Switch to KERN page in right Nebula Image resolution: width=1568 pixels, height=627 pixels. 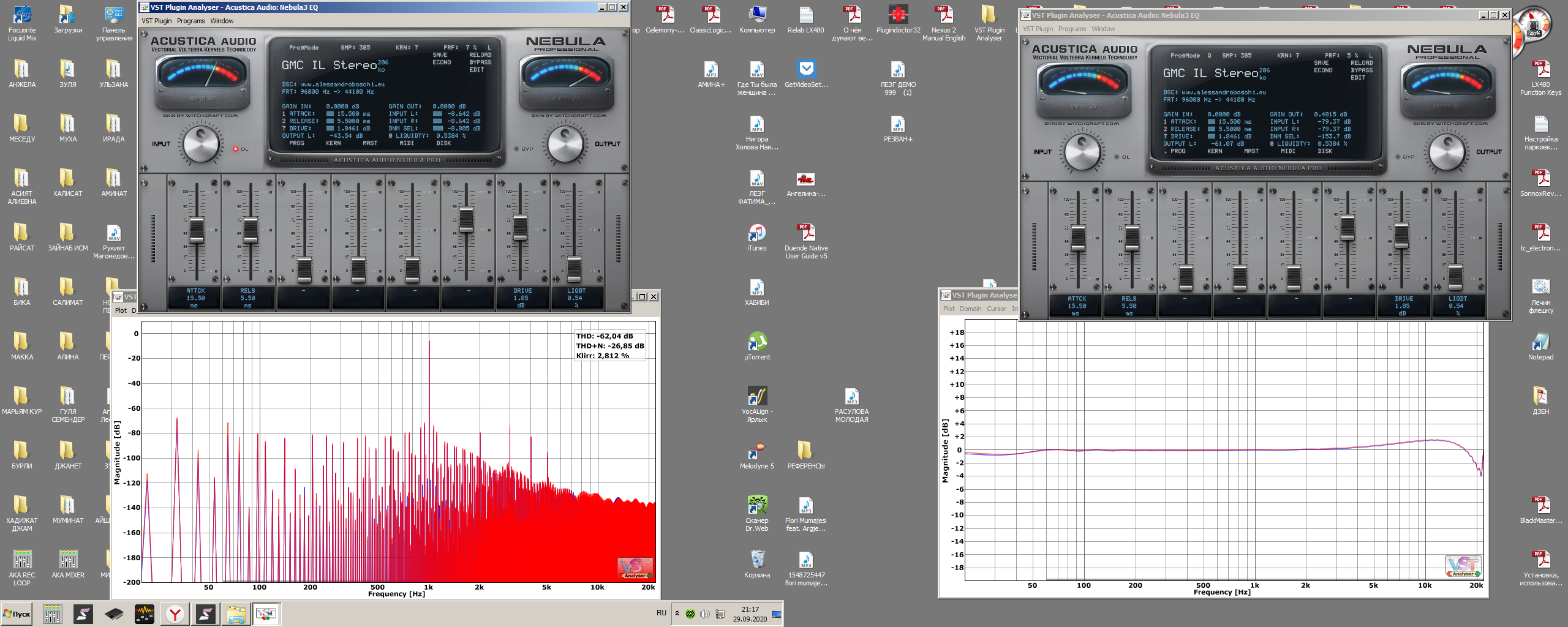1215,151
